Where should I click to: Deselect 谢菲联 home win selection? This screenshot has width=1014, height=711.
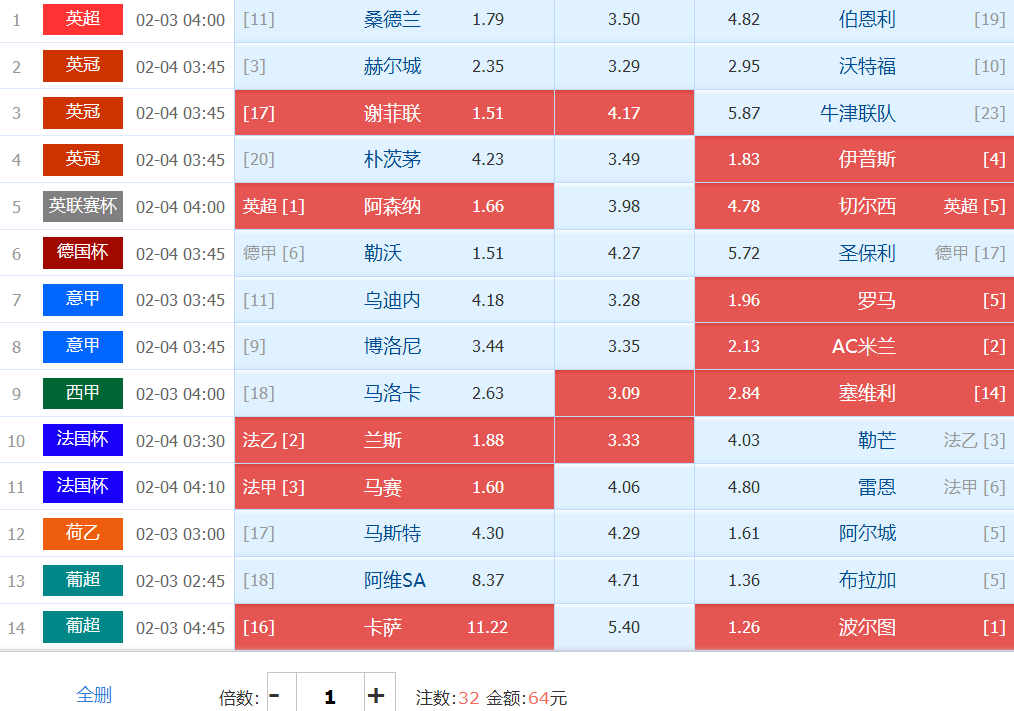(394, 113)
